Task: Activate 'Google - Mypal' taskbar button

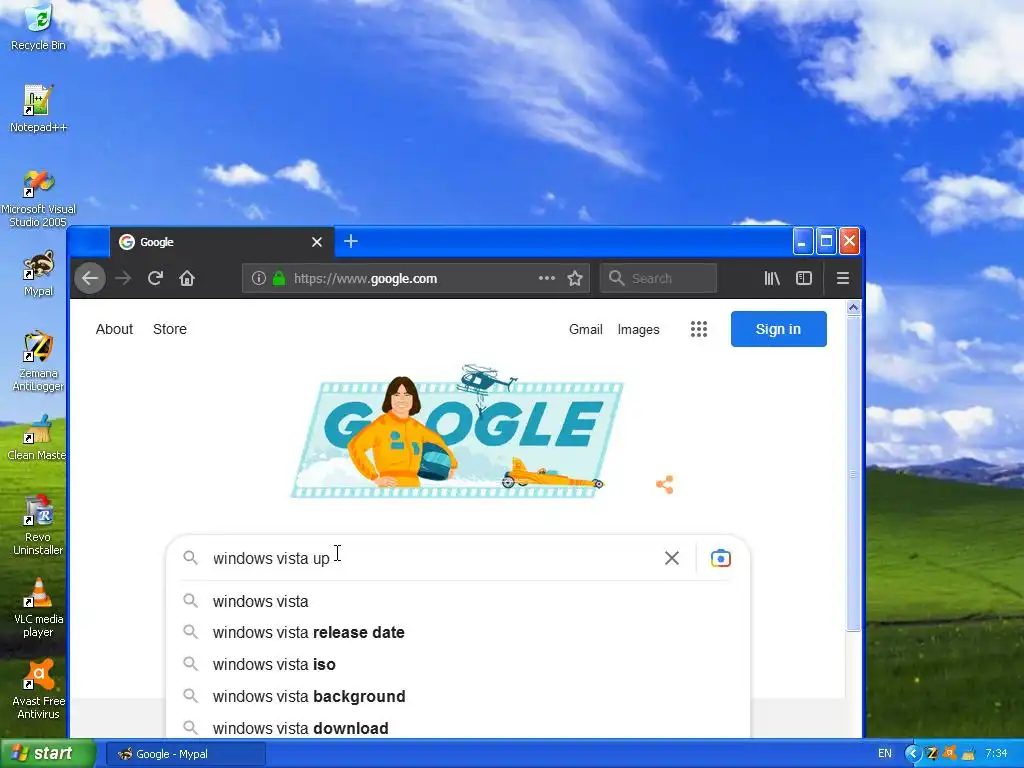Action: click(185, 754)
